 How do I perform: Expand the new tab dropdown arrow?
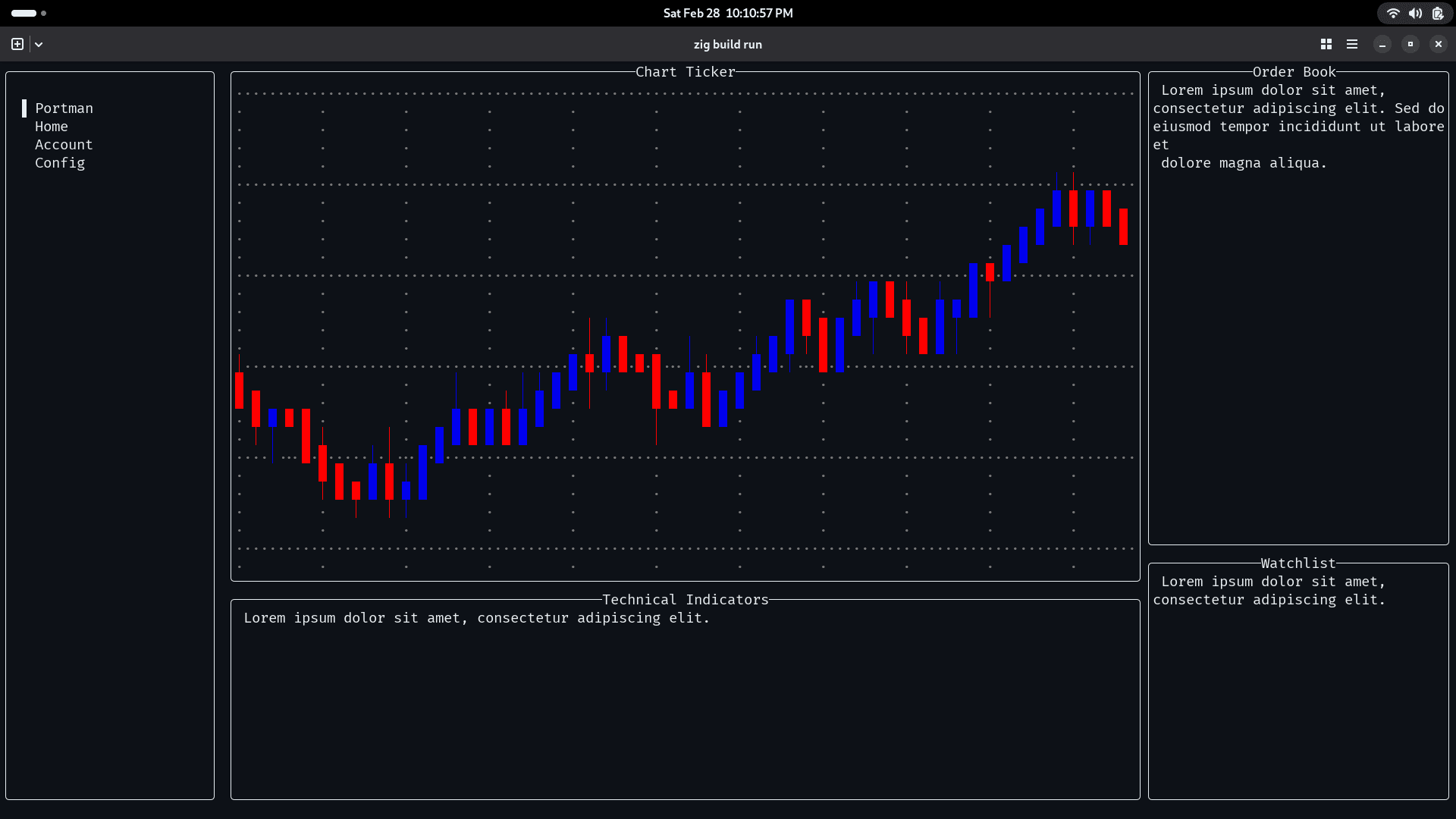[39, 44]
